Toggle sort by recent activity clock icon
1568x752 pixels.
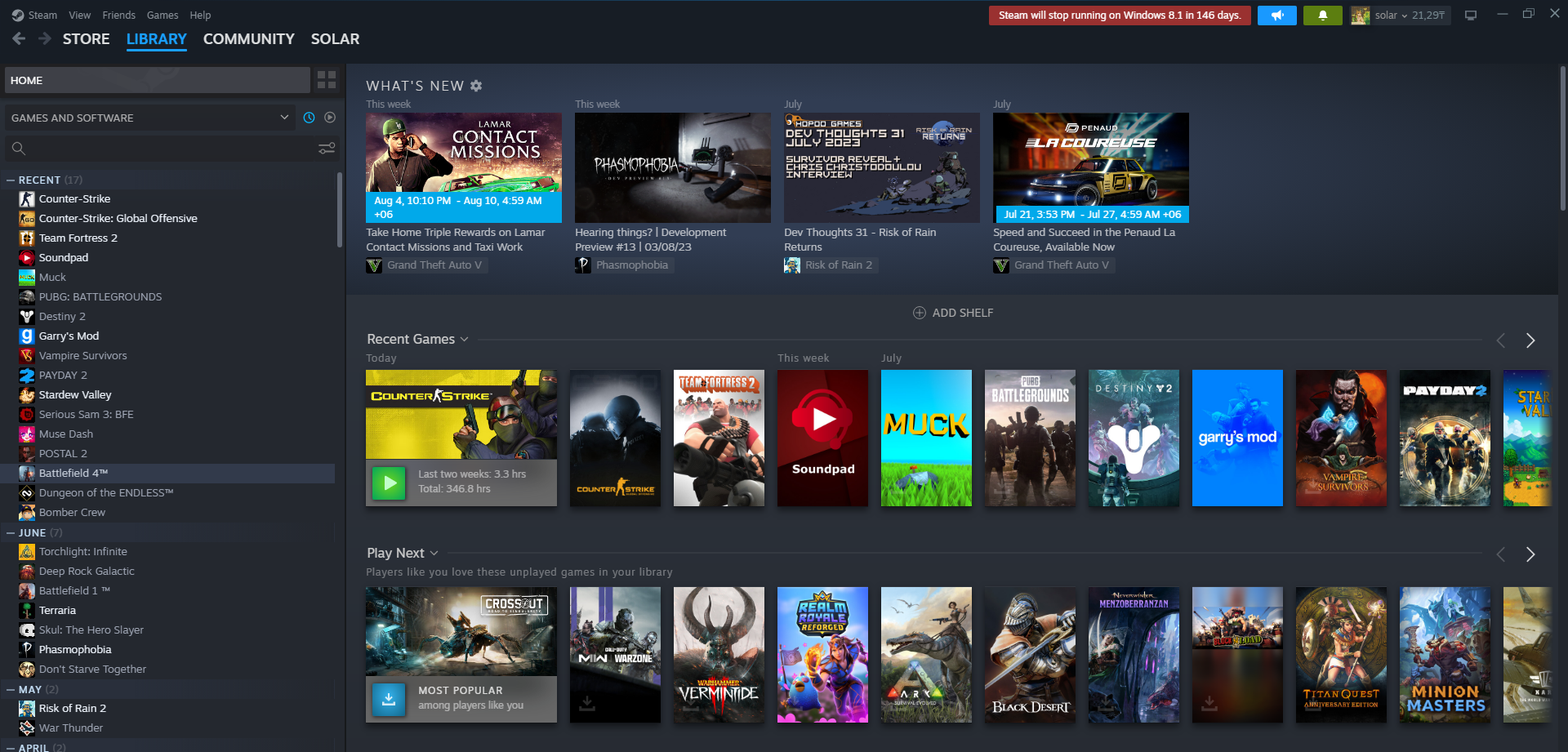coord(309,118)
